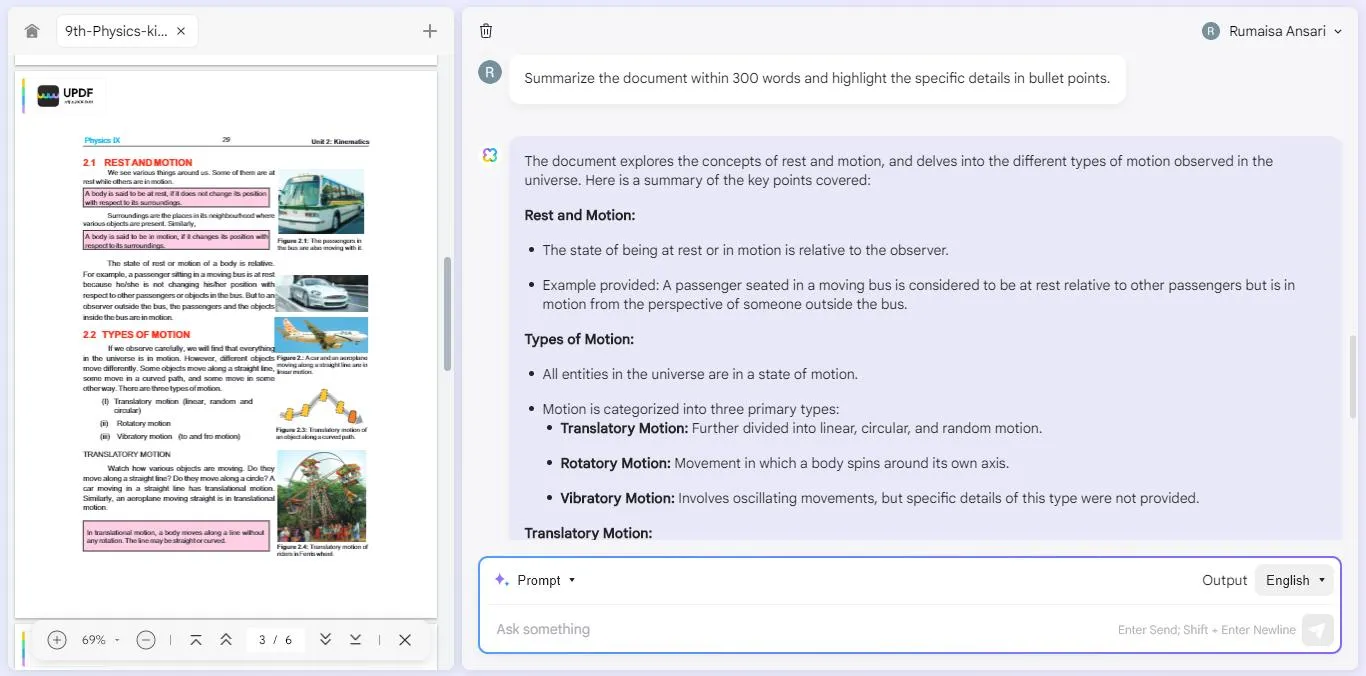Image resolution: width=1366 pixels, height=676 pixels.
Task: Click the pink 'body is said to be at rest' box
Action: (177, 198)
